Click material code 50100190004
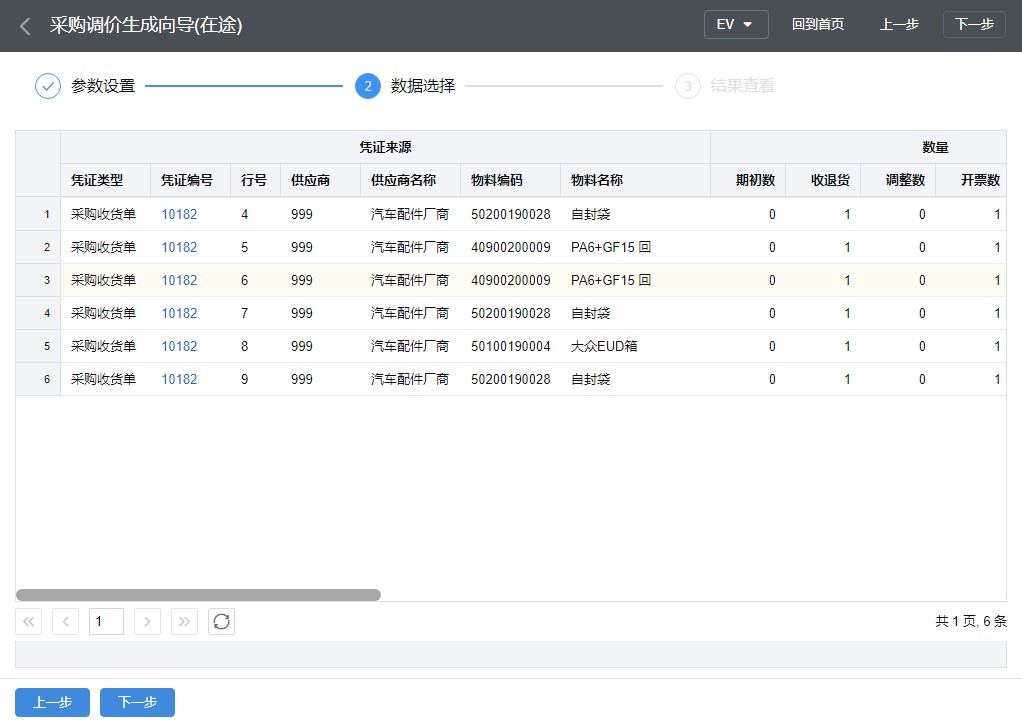The image size is (1022, 726). [x=511, y=347]
